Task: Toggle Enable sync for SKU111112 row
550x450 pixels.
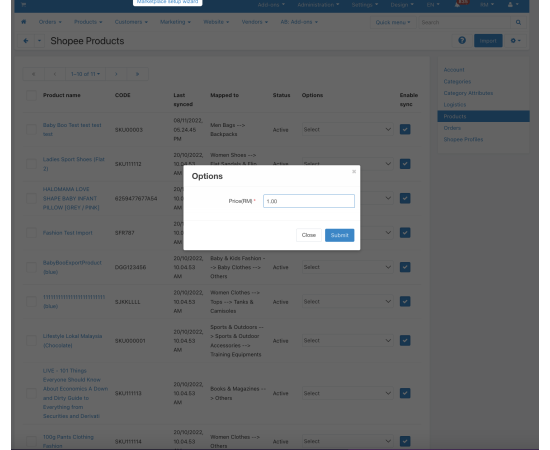Action: [x=405, y=164]
